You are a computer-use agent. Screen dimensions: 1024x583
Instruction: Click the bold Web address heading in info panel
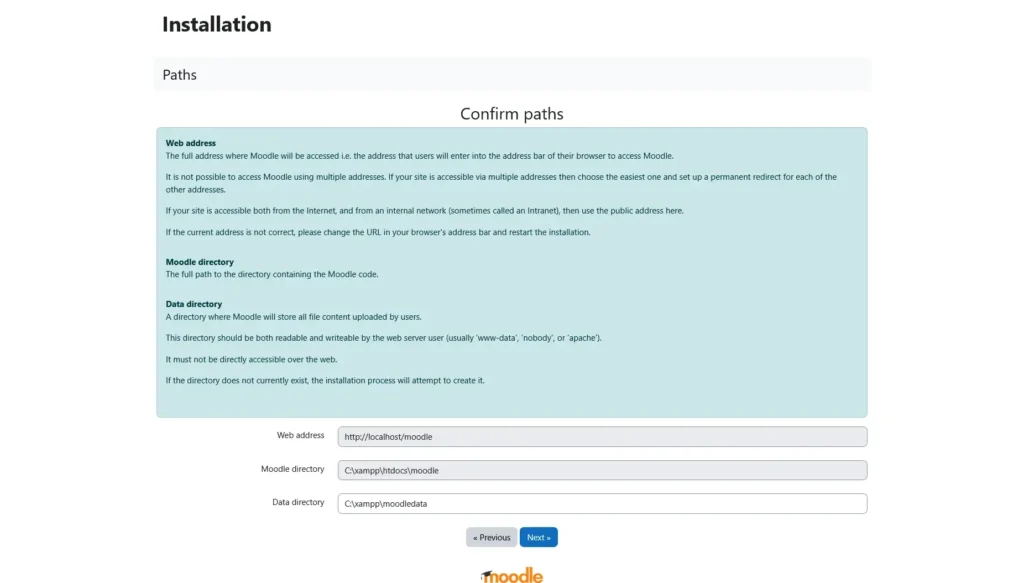(x=192, y=141)
